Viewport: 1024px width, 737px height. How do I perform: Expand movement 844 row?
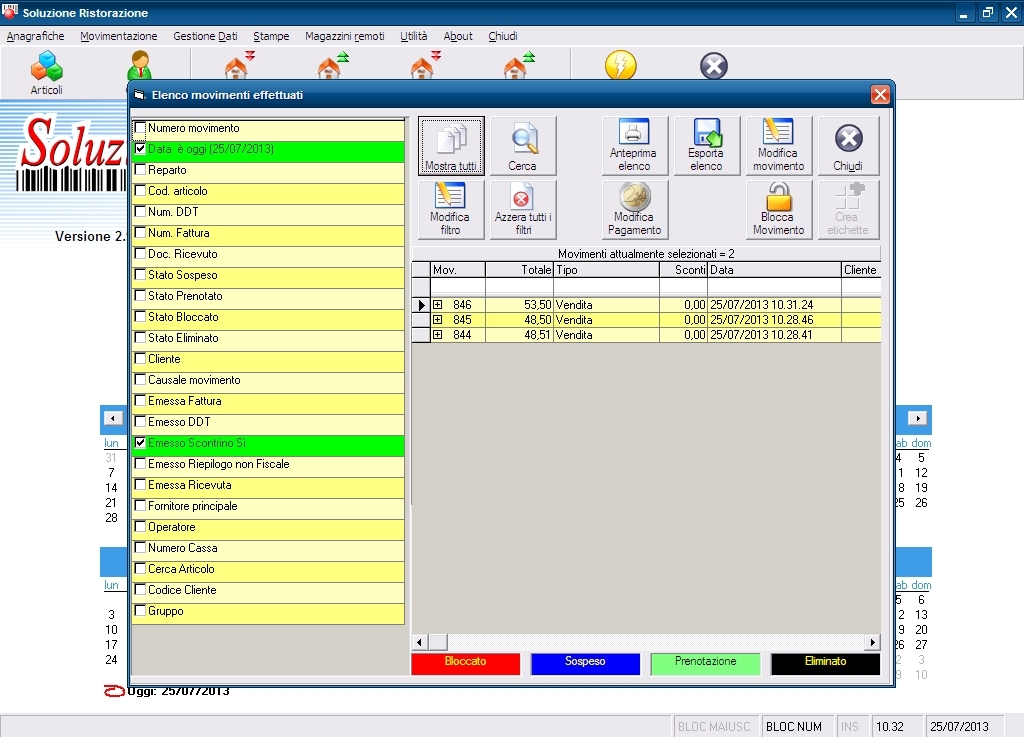point(438,335)
